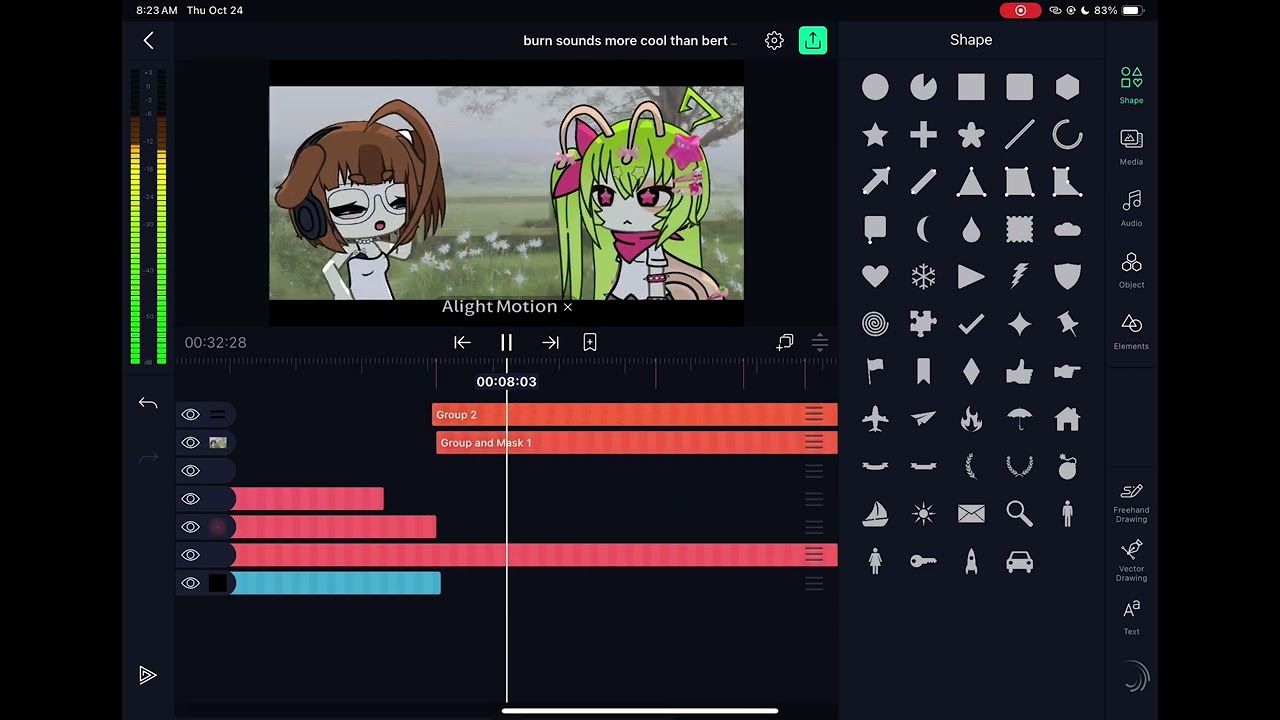1280x720 pixels.
Task: Toggle visibility of the blue bottom layer
Action: (190, 583)
